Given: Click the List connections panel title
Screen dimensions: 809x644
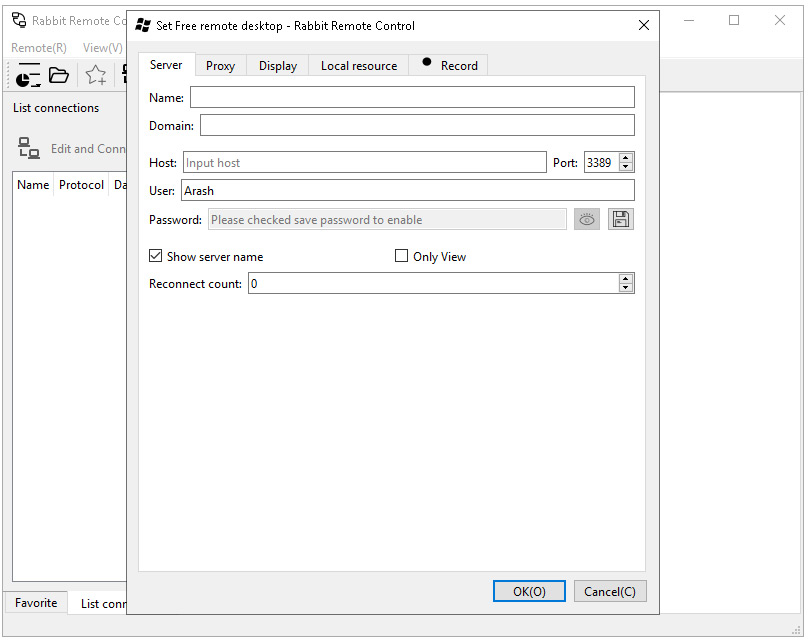Looking at the screenshot, I should coord(56,108).
